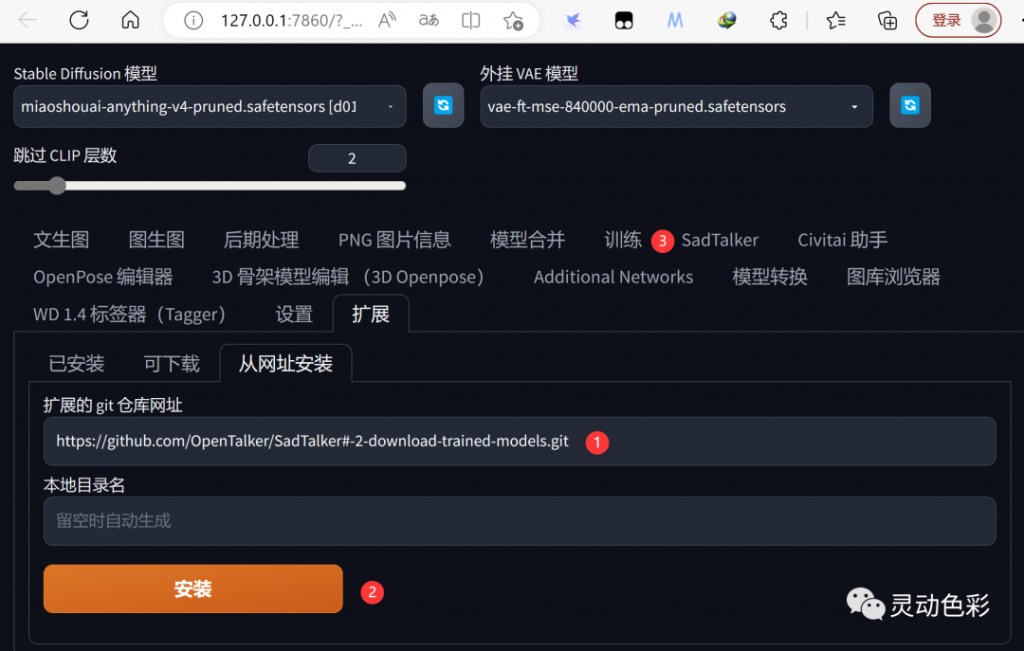Add this page to favorites star icon
The height and width of the screenshot is (651, 1024).
[513, 21]
